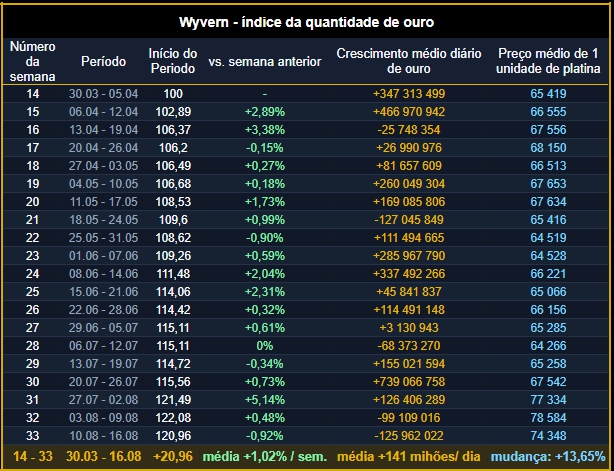Click negative growth '-127 045 849'
Screen dimensions: 614x471
[409, 220]
